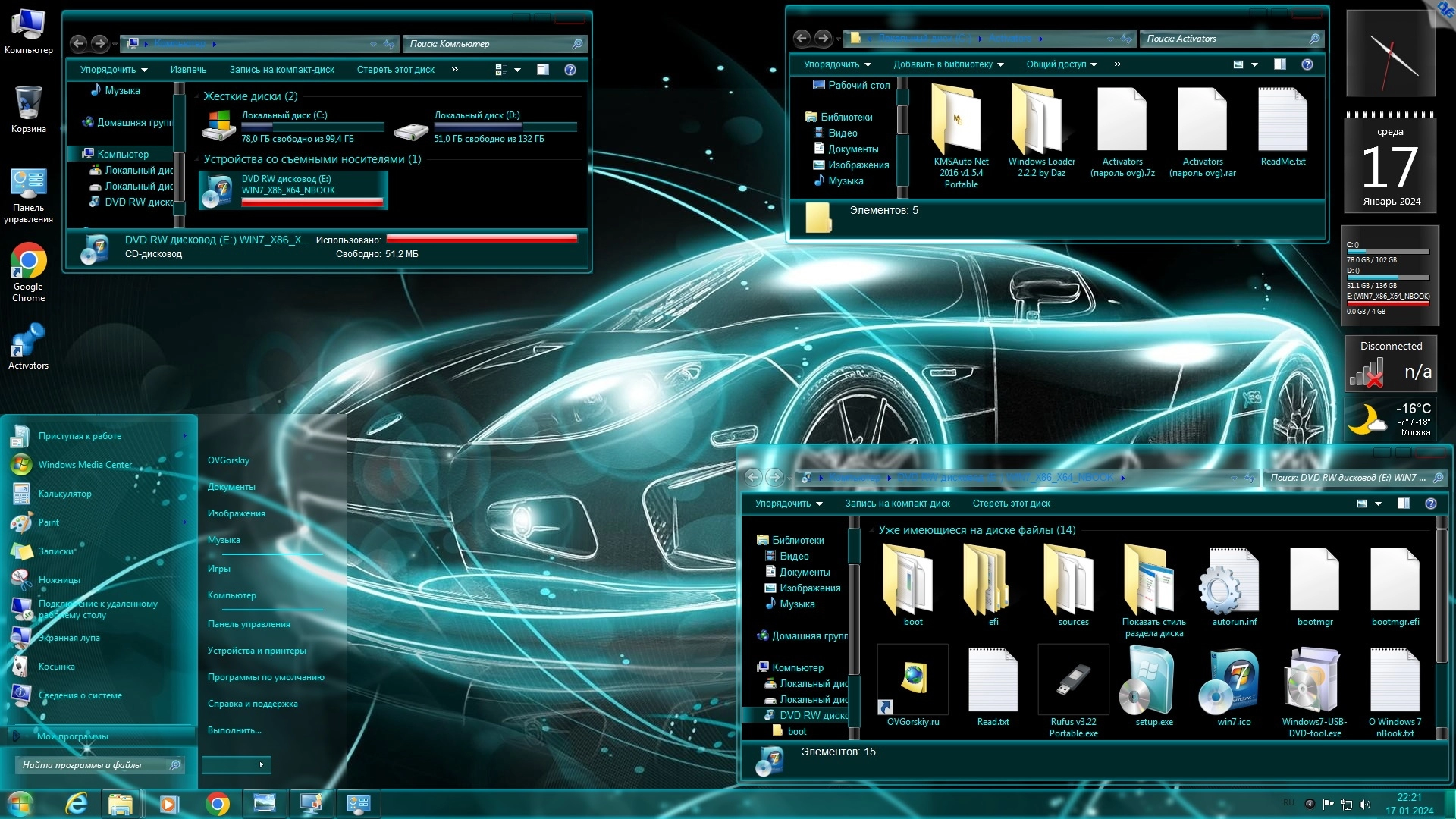Click Панель управления in Start menu
Image resolution: width=1456 pixels, height=819 pixels.
coord(249,624)
